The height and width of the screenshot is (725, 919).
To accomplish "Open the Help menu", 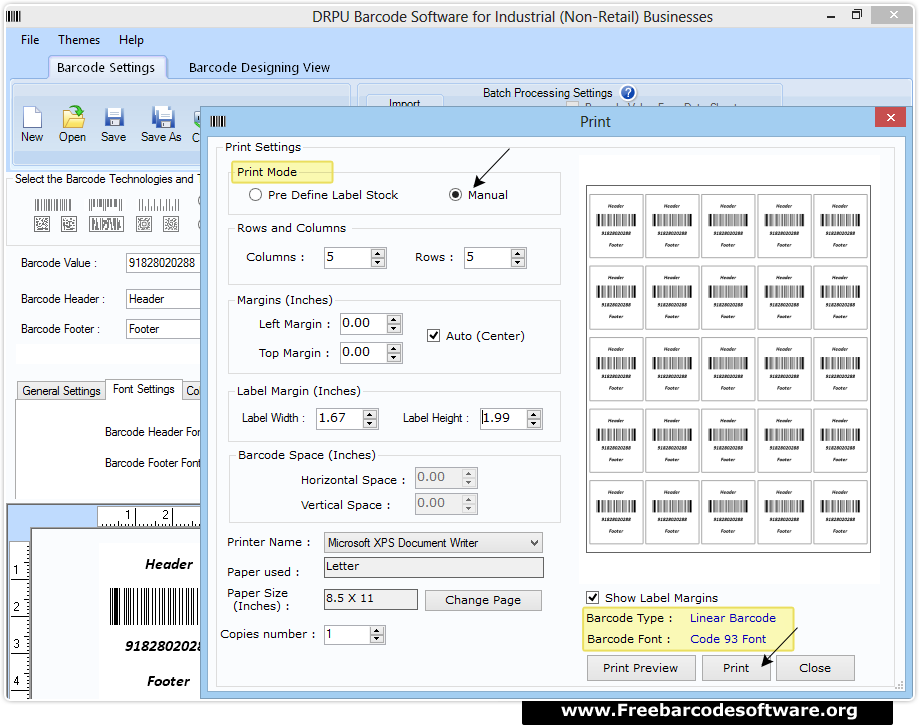I will point(131,40).
